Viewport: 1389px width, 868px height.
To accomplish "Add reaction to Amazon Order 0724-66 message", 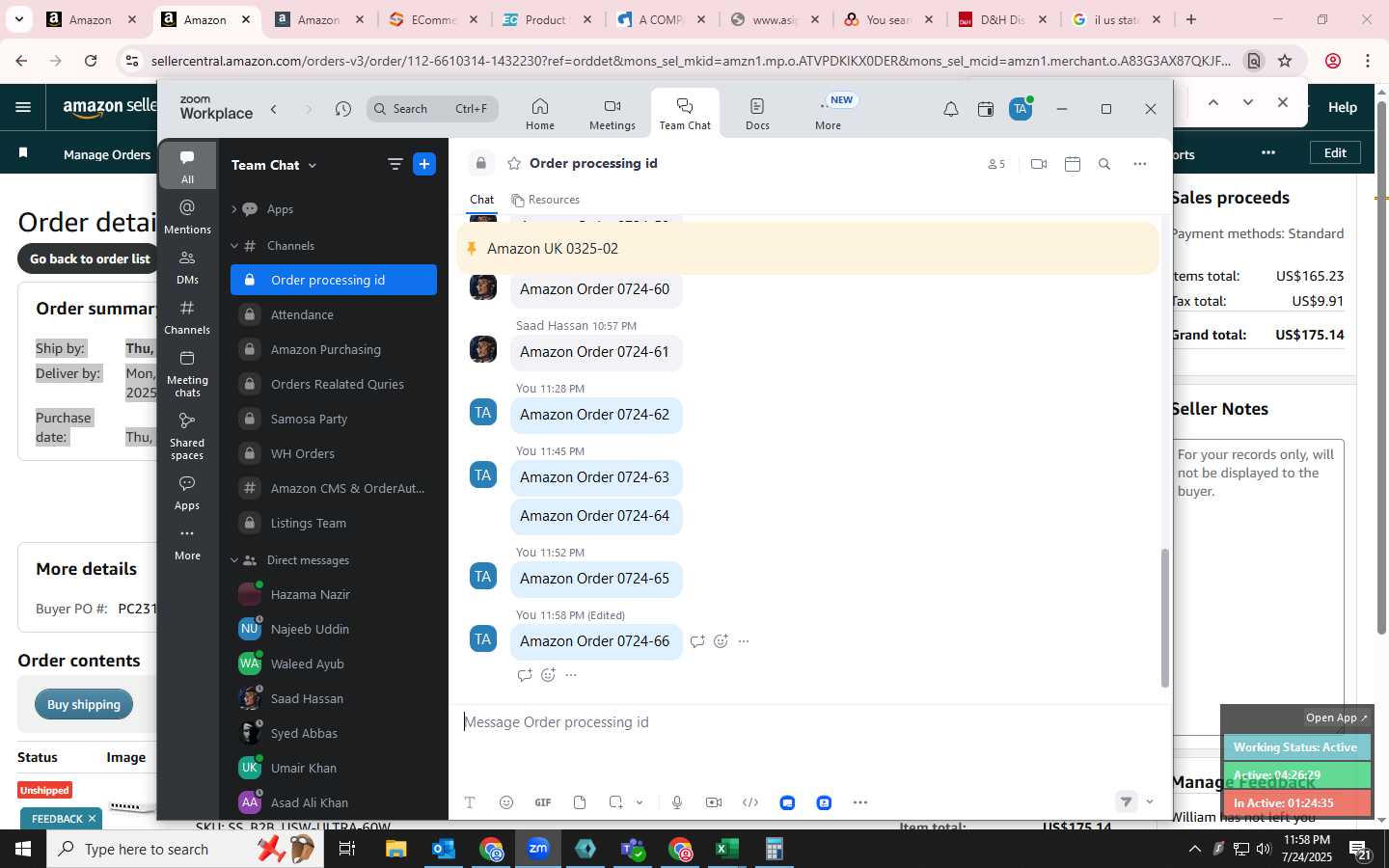I will (x=721, y=641).
